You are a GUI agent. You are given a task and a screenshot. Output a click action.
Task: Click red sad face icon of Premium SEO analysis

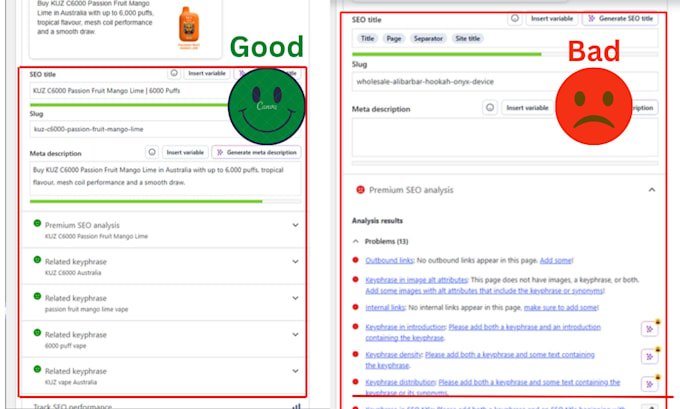pos(360,190)
